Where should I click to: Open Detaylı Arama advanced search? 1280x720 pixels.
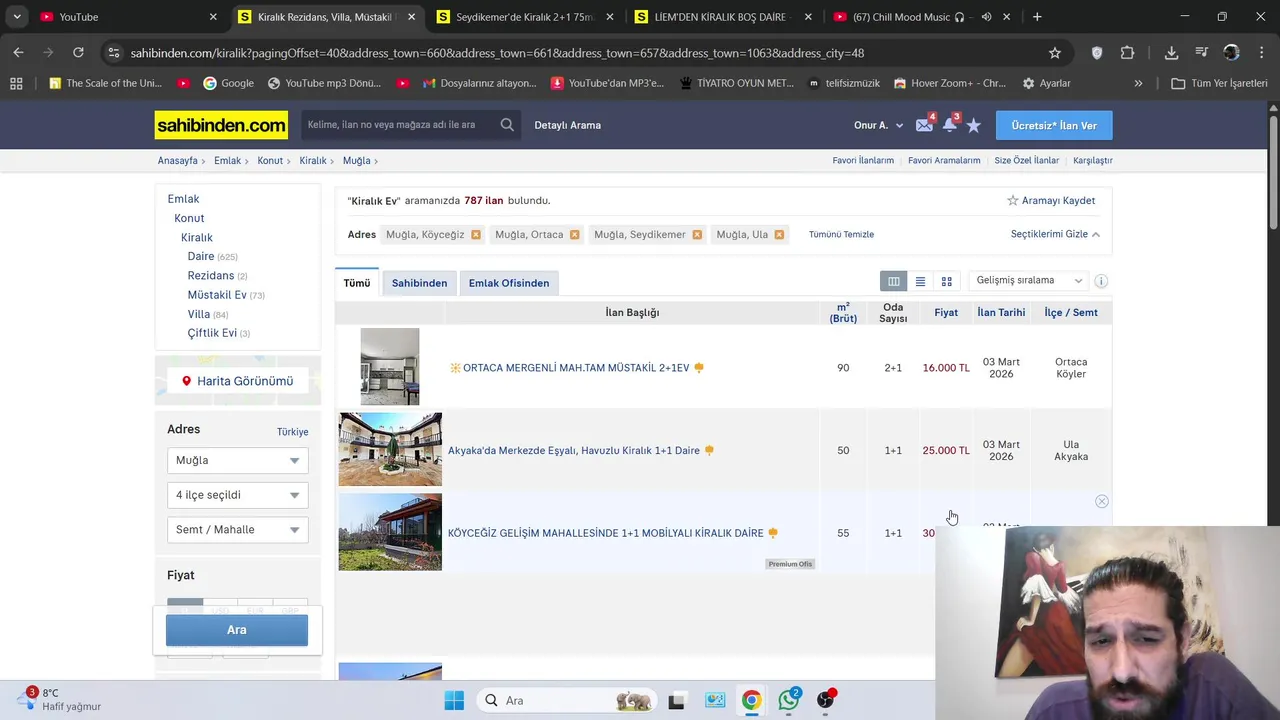coord(568,125)
